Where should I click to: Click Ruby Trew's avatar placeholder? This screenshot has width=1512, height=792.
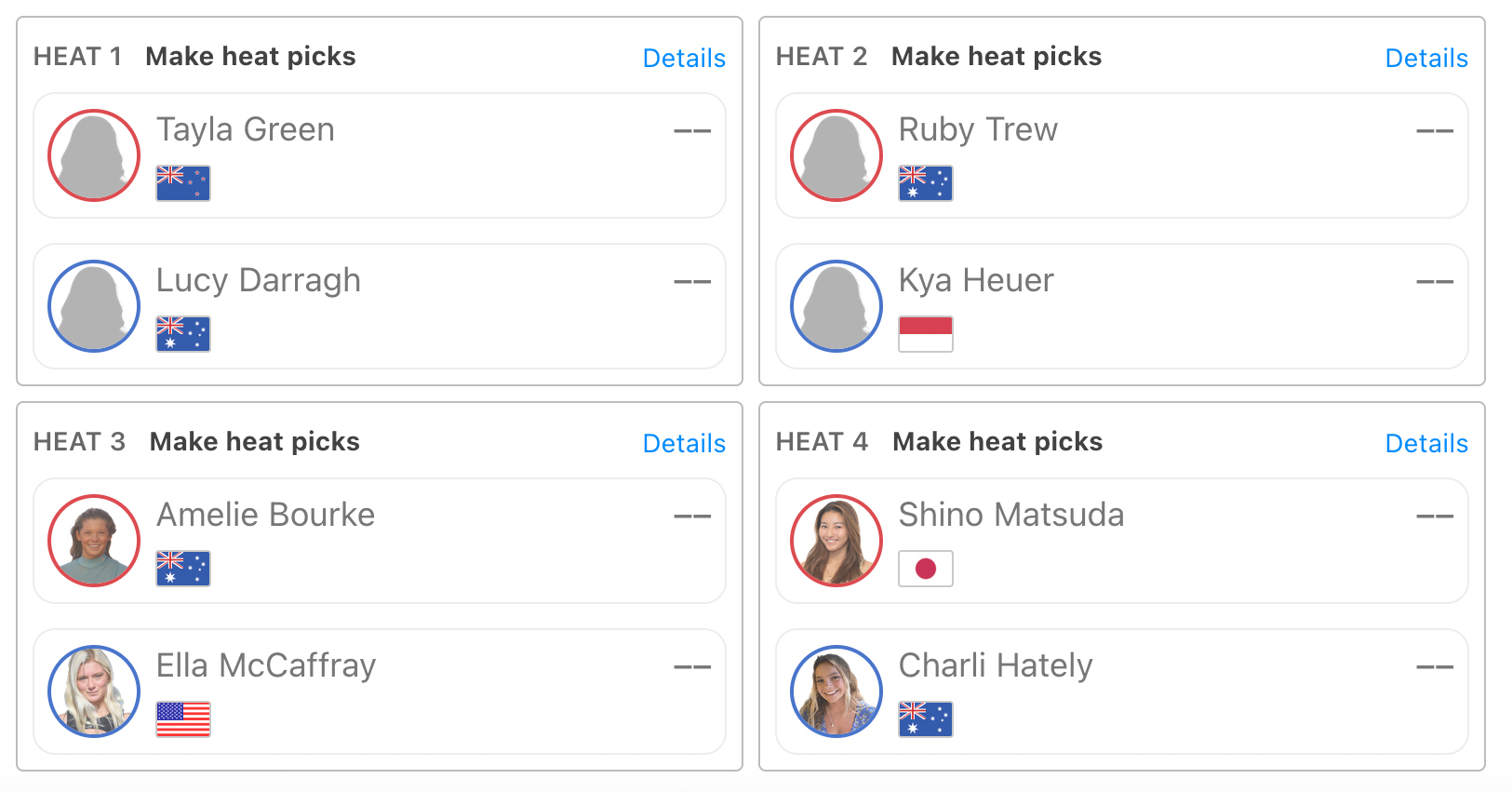(x=836, y=155)
